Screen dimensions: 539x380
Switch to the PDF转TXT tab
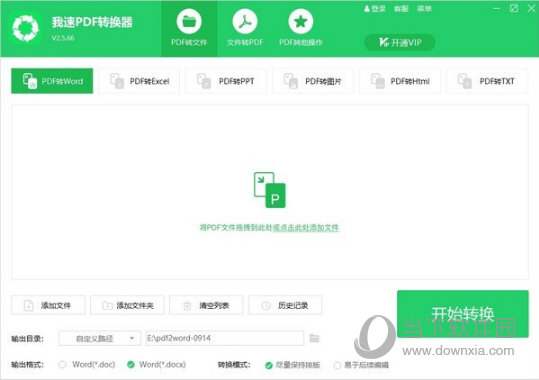pyautogui.click(x=487, y=81)
